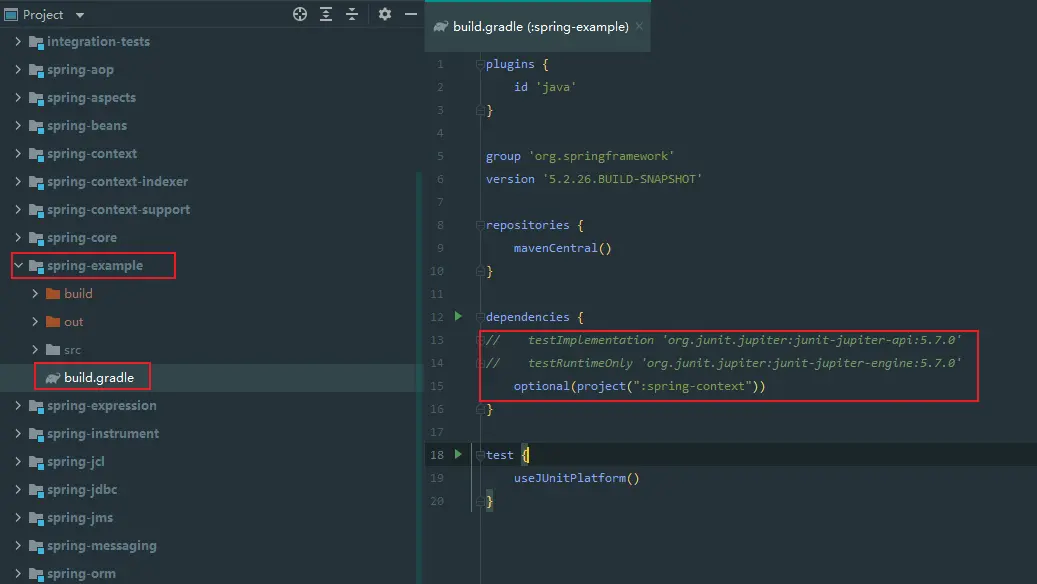
Task: Fold the plugins block at line 1
Action: coord(480,64)
